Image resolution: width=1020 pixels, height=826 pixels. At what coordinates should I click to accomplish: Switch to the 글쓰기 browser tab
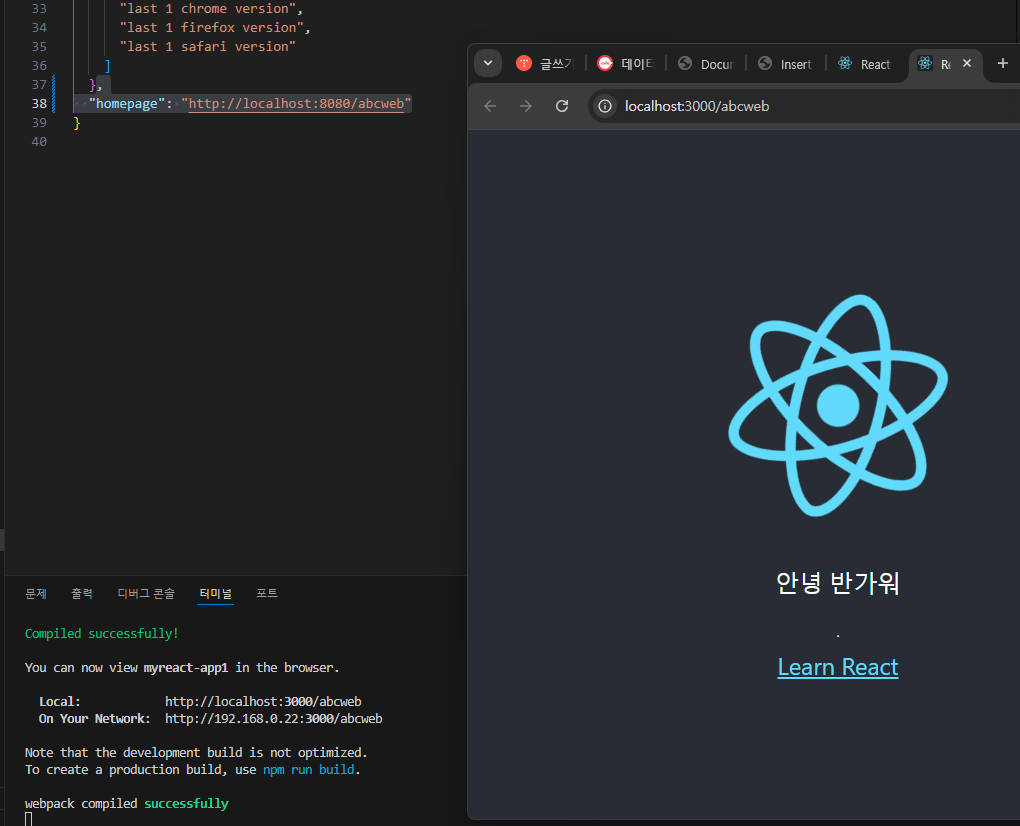click(x=544, y=64)
